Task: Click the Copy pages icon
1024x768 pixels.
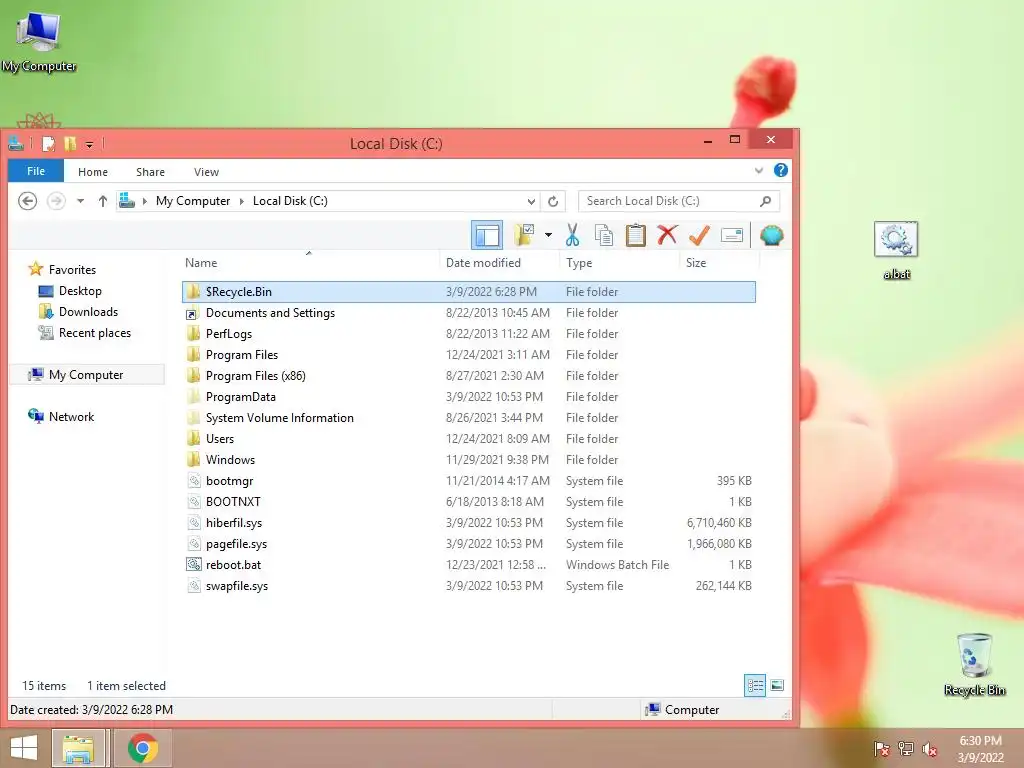Action: pyautogui.click(x=603, y=235)
